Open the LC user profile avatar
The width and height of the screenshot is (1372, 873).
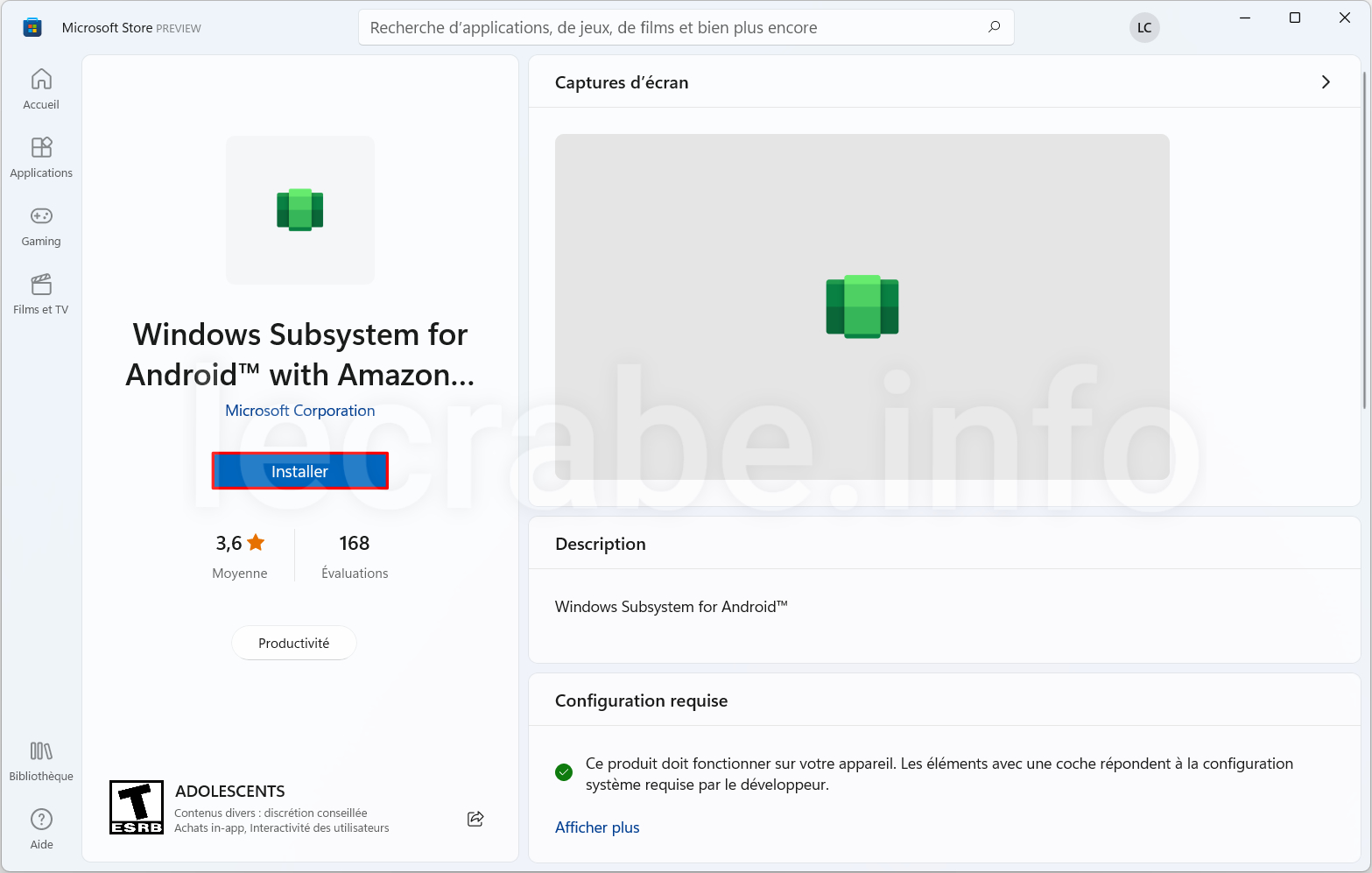1144,28
